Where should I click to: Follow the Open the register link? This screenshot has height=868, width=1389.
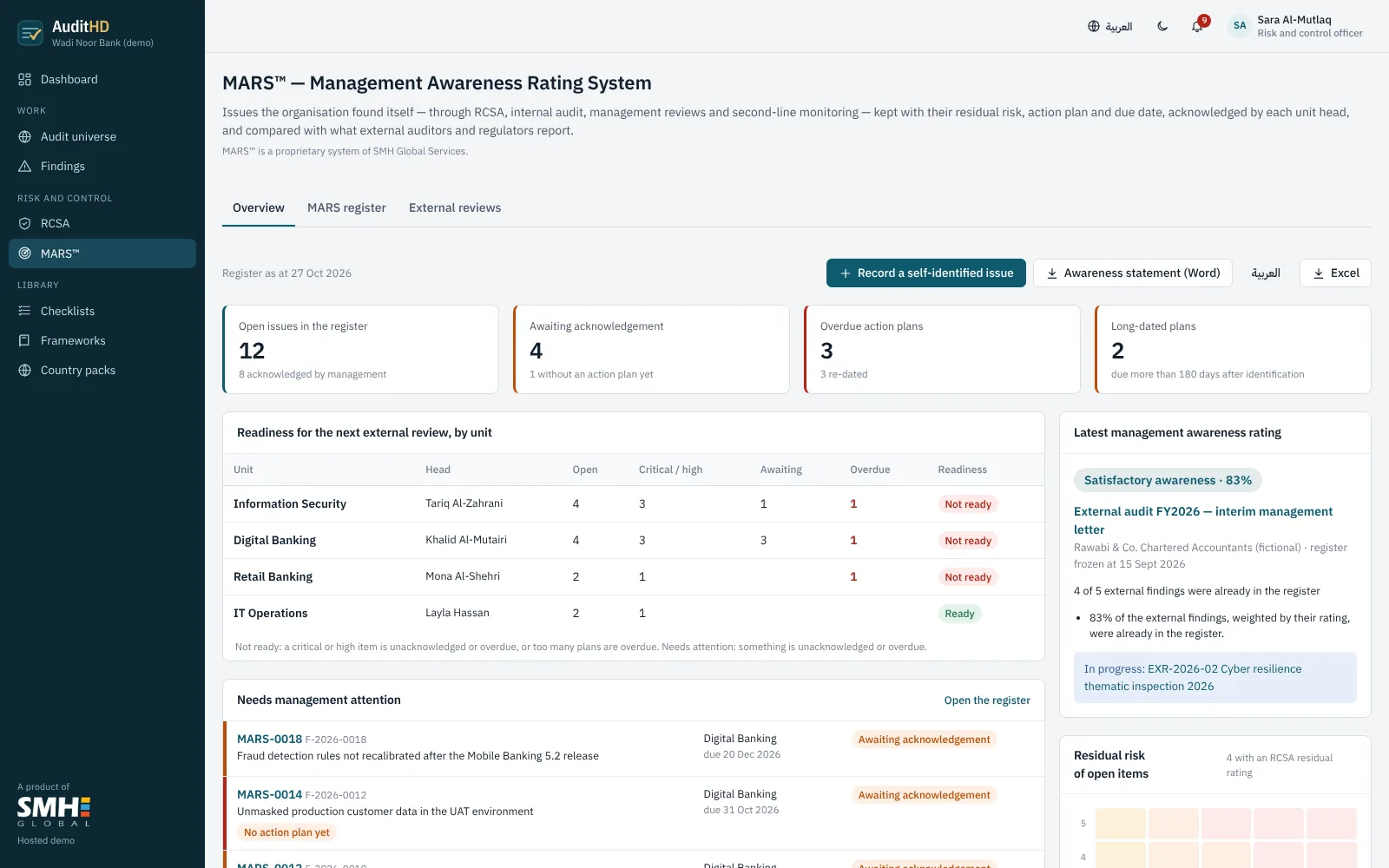[987, 700]
